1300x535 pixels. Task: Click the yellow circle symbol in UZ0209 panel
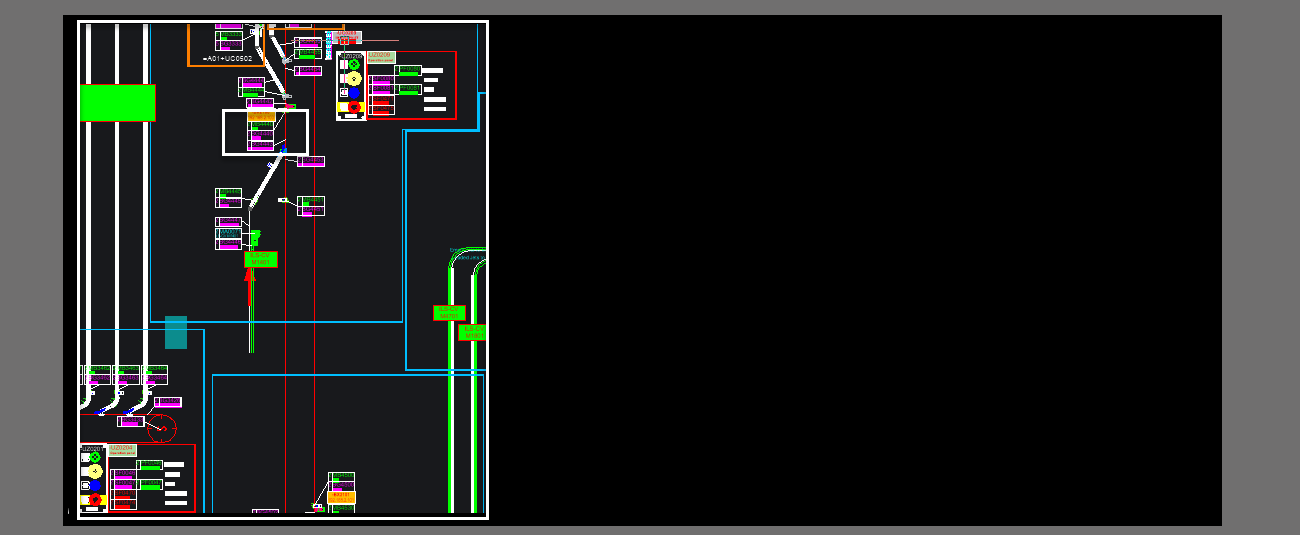[353, 79]
